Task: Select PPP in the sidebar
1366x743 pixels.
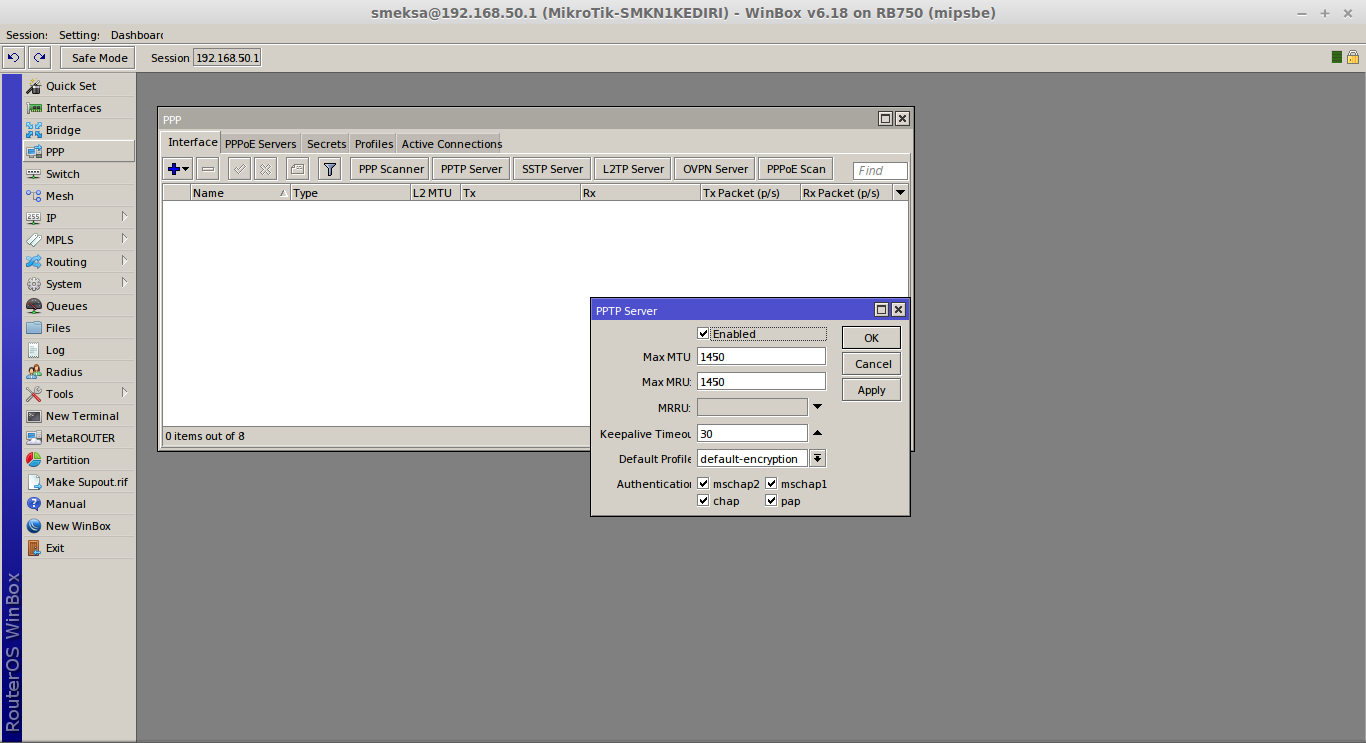Action: (79, 152)
